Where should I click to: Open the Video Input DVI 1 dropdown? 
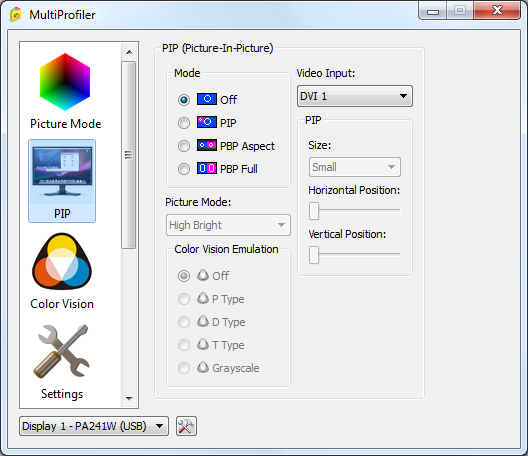coord(355,96)
